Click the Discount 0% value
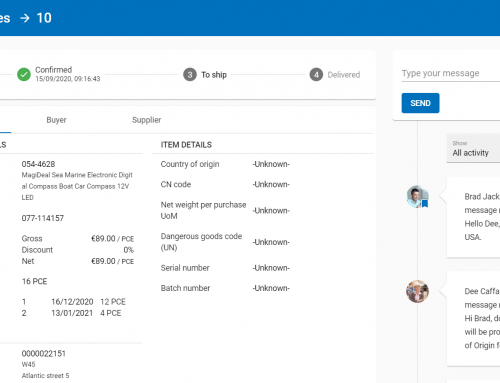Image resolution: width=500 pixels, height=383 pixels. pos(128,250)
